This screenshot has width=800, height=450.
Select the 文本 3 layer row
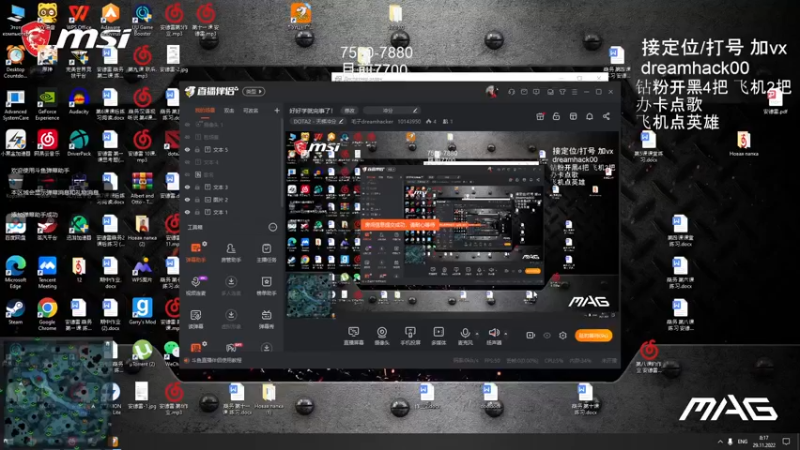[231, 187]
